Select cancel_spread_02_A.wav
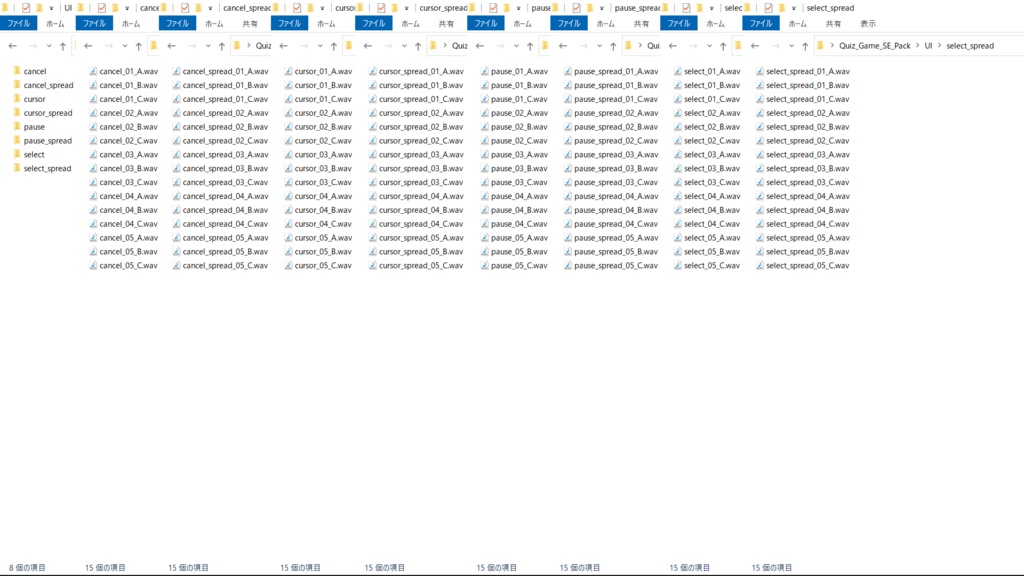1024x576 pixels. click(220, 113)
